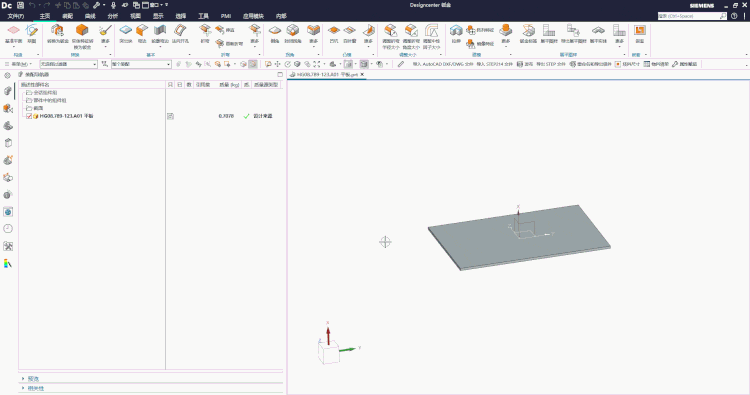Switch to the Assembly (装配) ribbon tab

coord(67,16)
